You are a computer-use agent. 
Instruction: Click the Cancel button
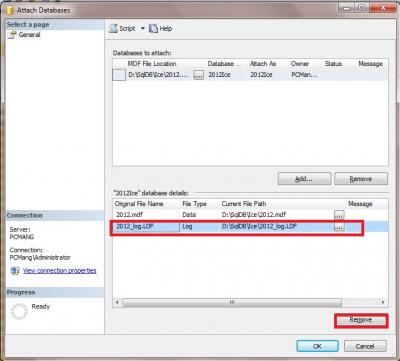tap(365, 346)
